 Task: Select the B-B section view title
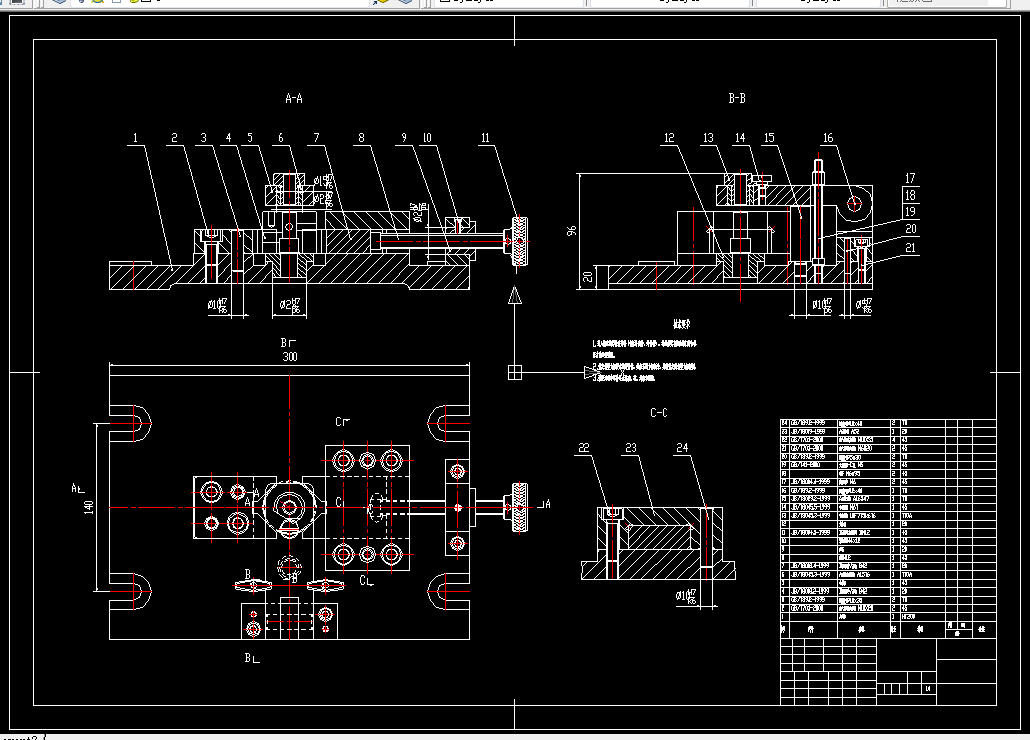(x=737, y=98)
